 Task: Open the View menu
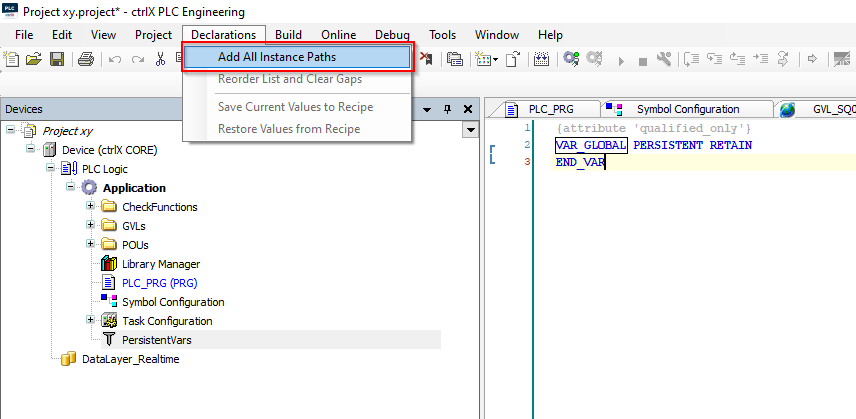point(103,35)
